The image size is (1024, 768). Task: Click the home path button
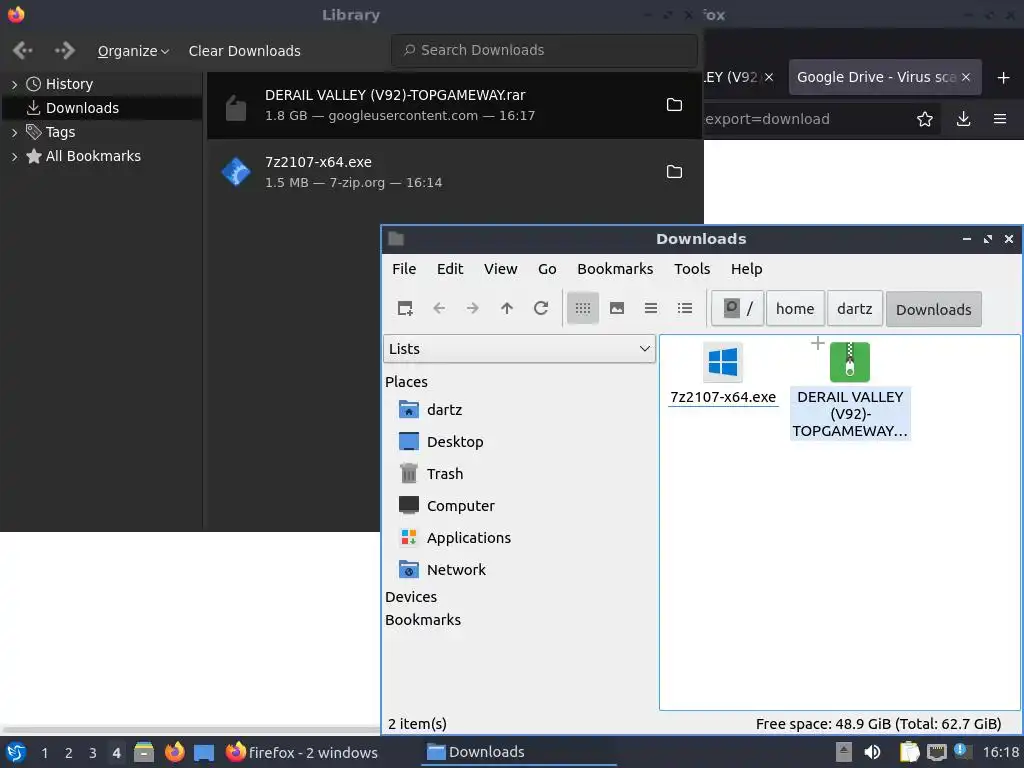(x=795, y=308)
